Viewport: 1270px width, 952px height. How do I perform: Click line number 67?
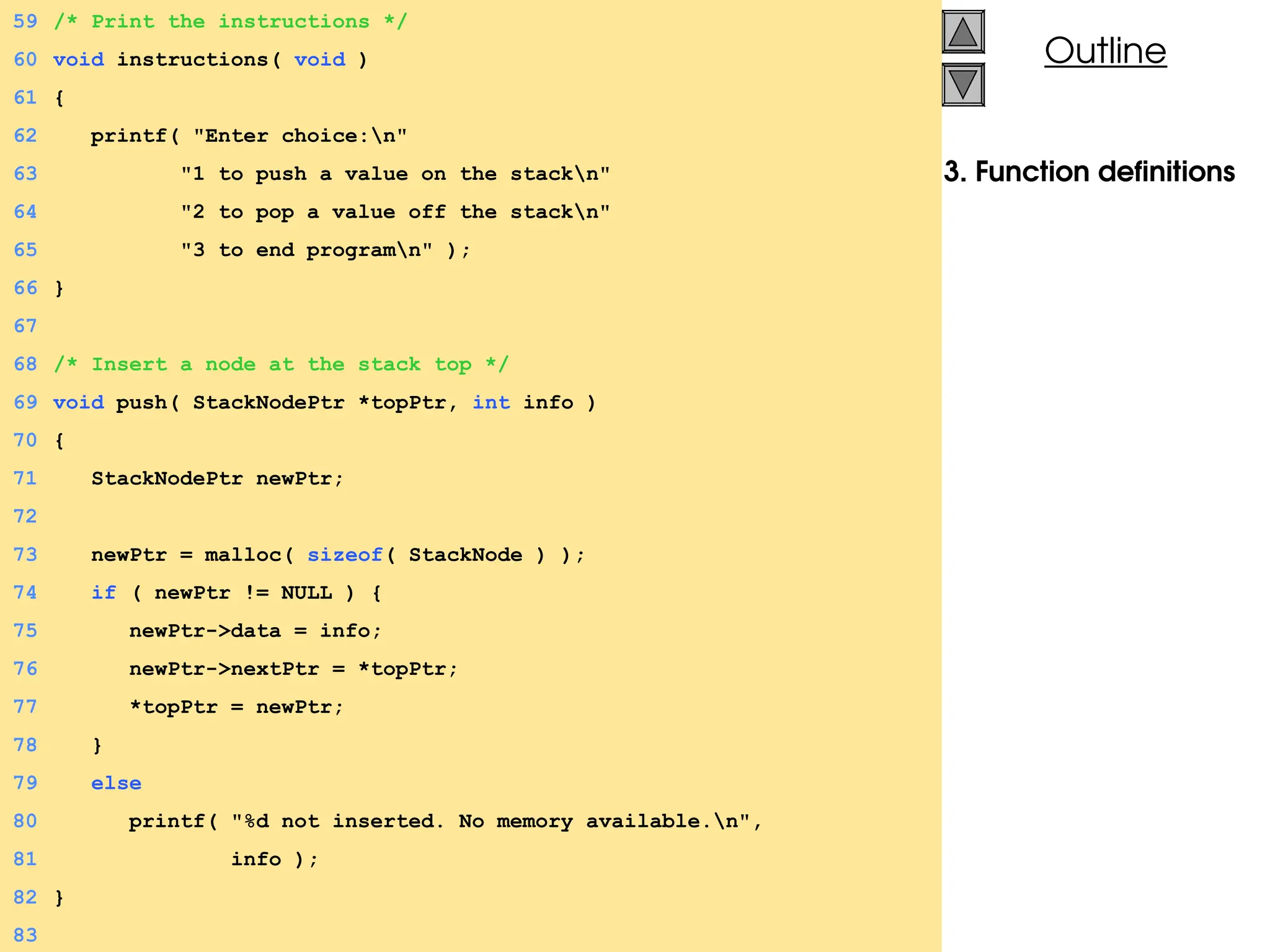pyautogui.click(x=25, y=326)
